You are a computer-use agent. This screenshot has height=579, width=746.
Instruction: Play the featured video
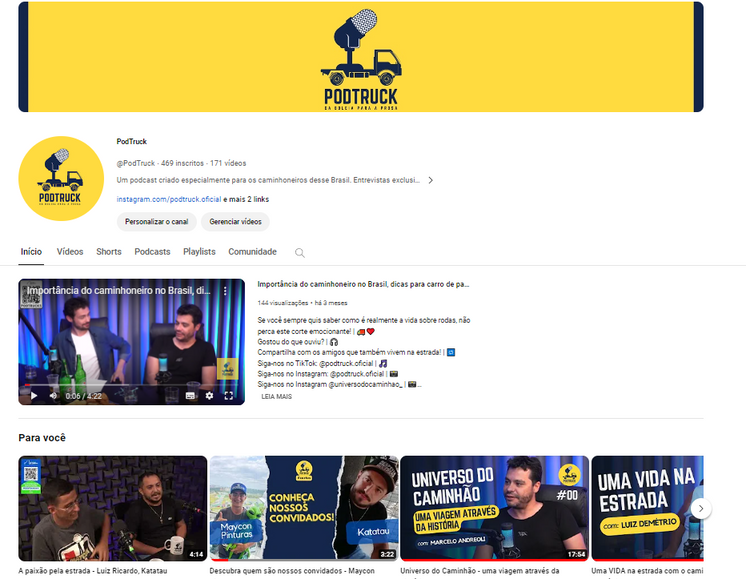[x=33, y=396]
